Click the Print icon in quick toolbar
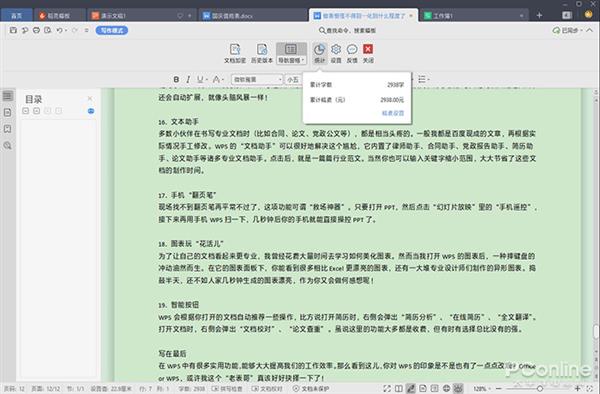 (x=36, y=30)
